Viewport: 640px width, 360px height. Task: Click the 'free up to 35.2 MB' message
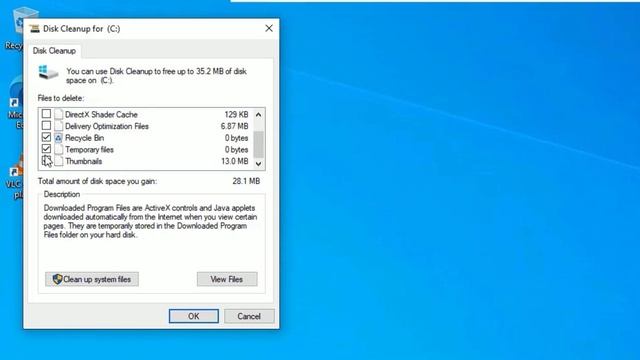(156, 76)
